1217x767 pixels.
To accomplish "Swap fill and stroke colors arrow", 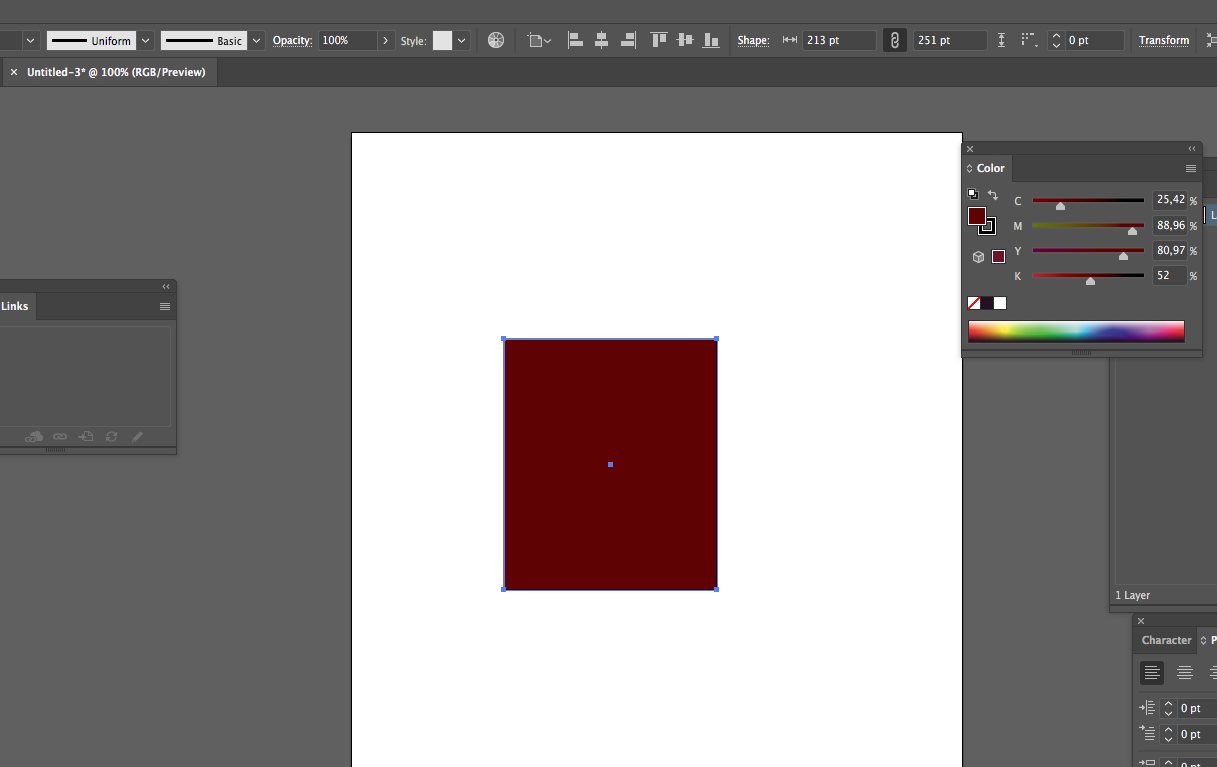I will [x=992, y=195].
